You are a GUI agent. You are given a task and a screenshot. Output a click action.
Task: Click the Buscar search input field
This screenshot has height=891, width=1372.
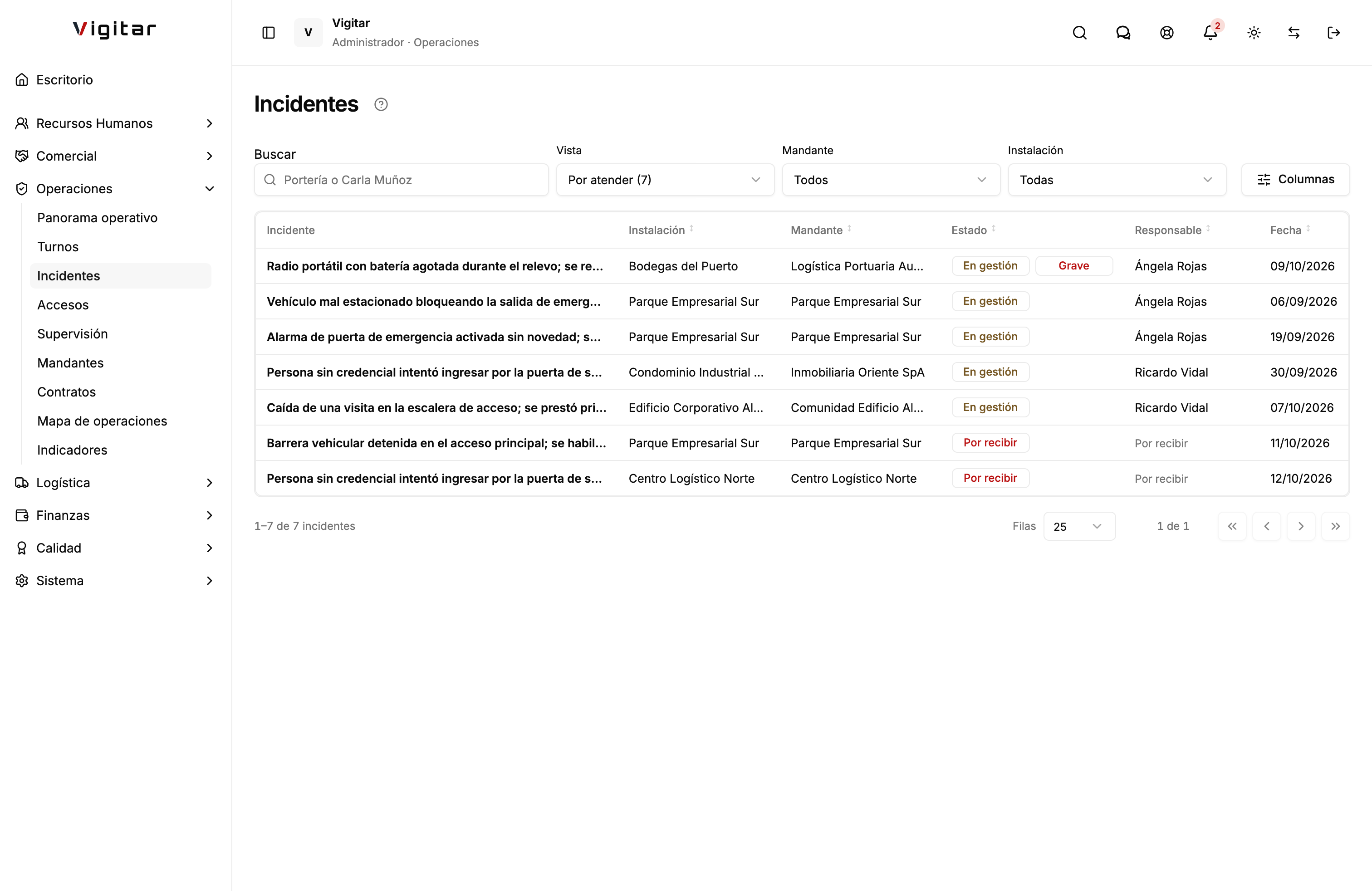pos(401,180)
